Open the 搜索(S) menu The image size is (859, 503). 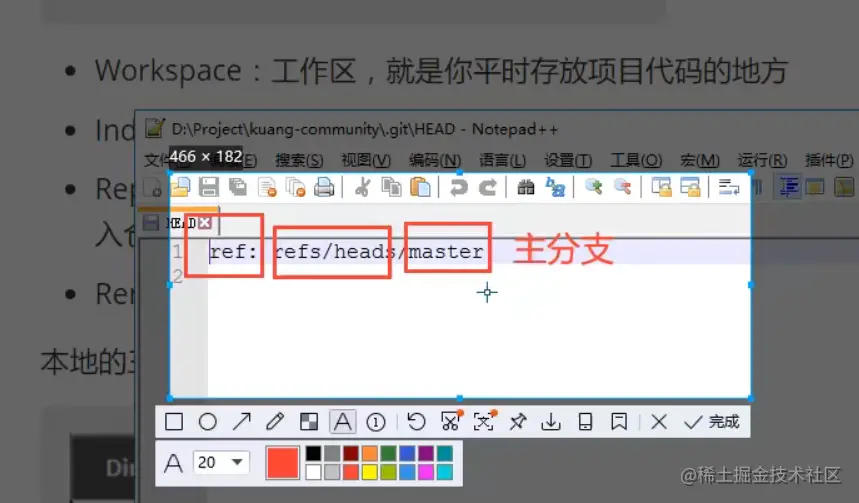pyautogui.click(x=299, y=160)
